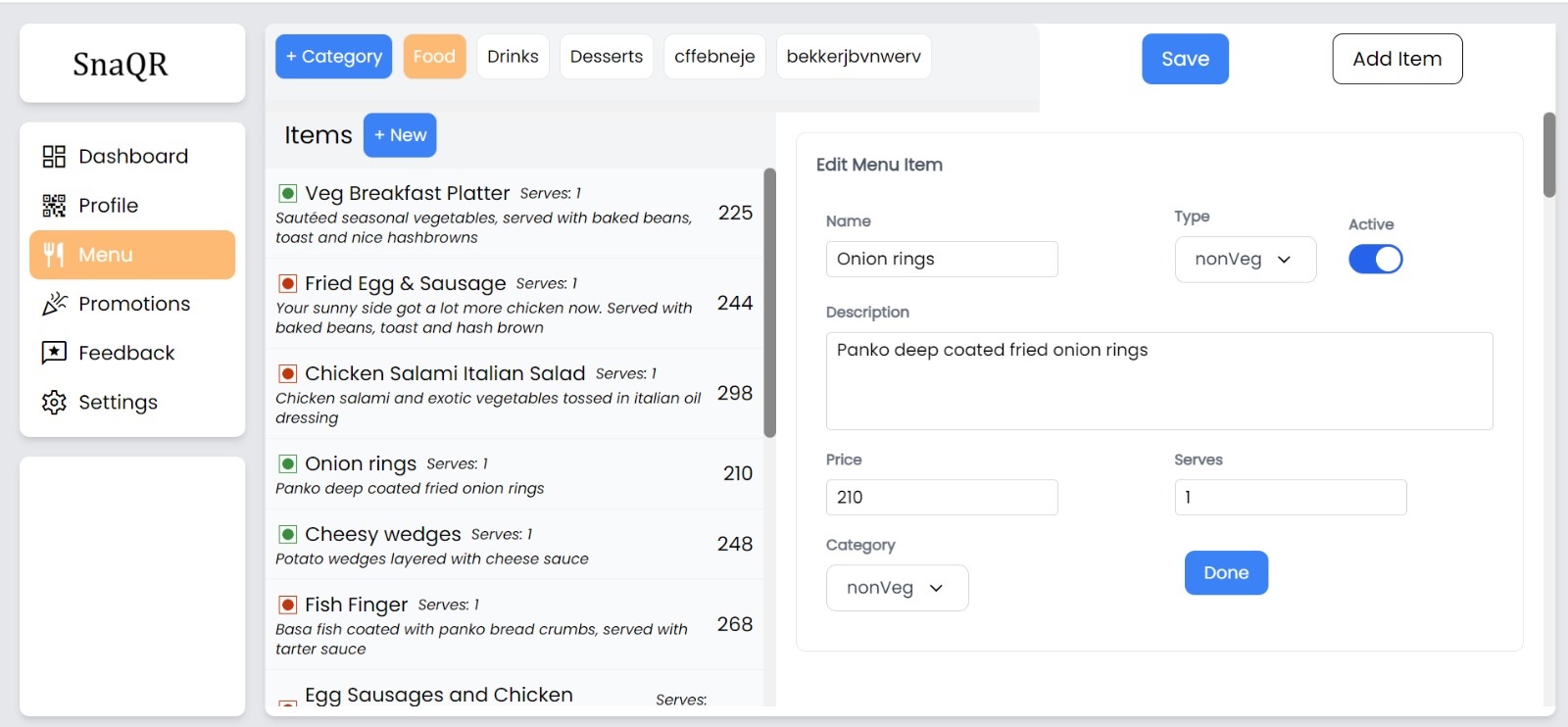Image resolution: width=1568 pixels, height=727 pixels.
Task: Click the Profile QR code icon
Action: (x=54, y=206)
